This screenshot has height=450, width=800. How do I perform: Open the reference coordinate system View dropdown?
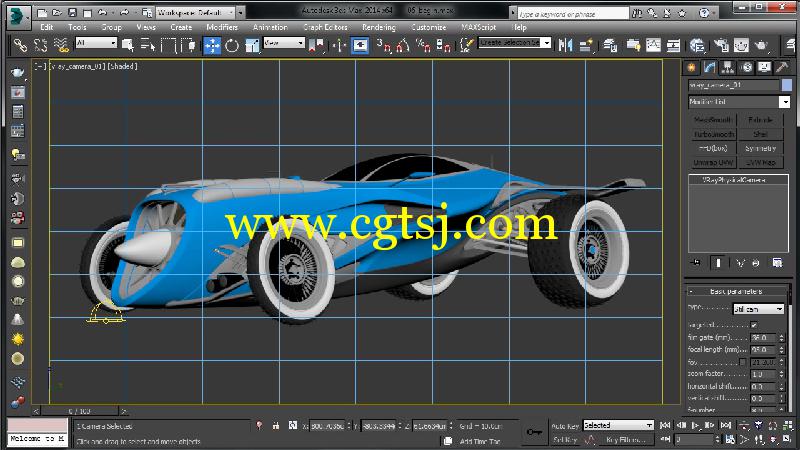(x=284, y=43)
